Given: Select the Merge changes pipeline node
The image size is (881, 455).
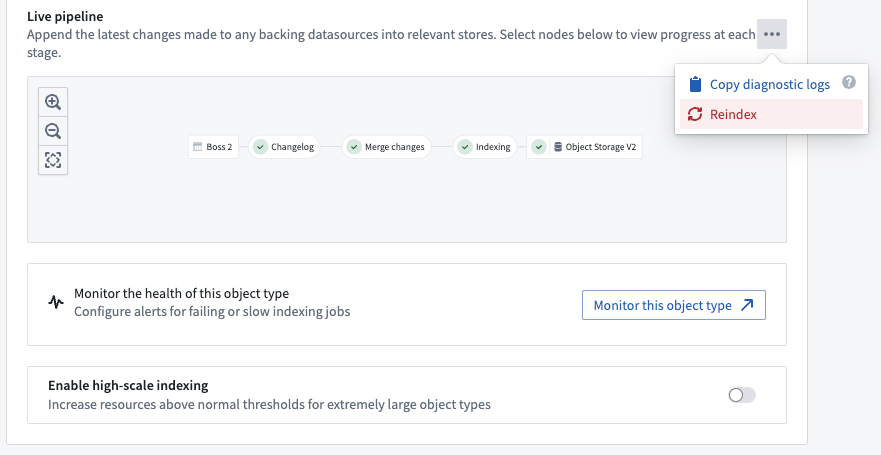Looking at the screenshot, I should point(386,147).
